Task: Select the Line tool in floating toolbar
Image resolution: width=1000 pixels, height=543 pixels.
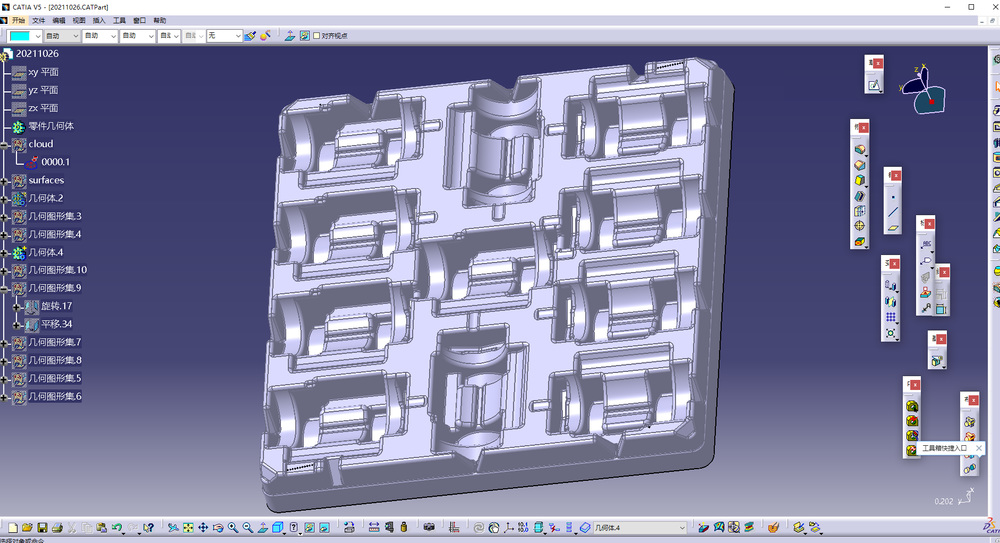Action: click(892, 212)
